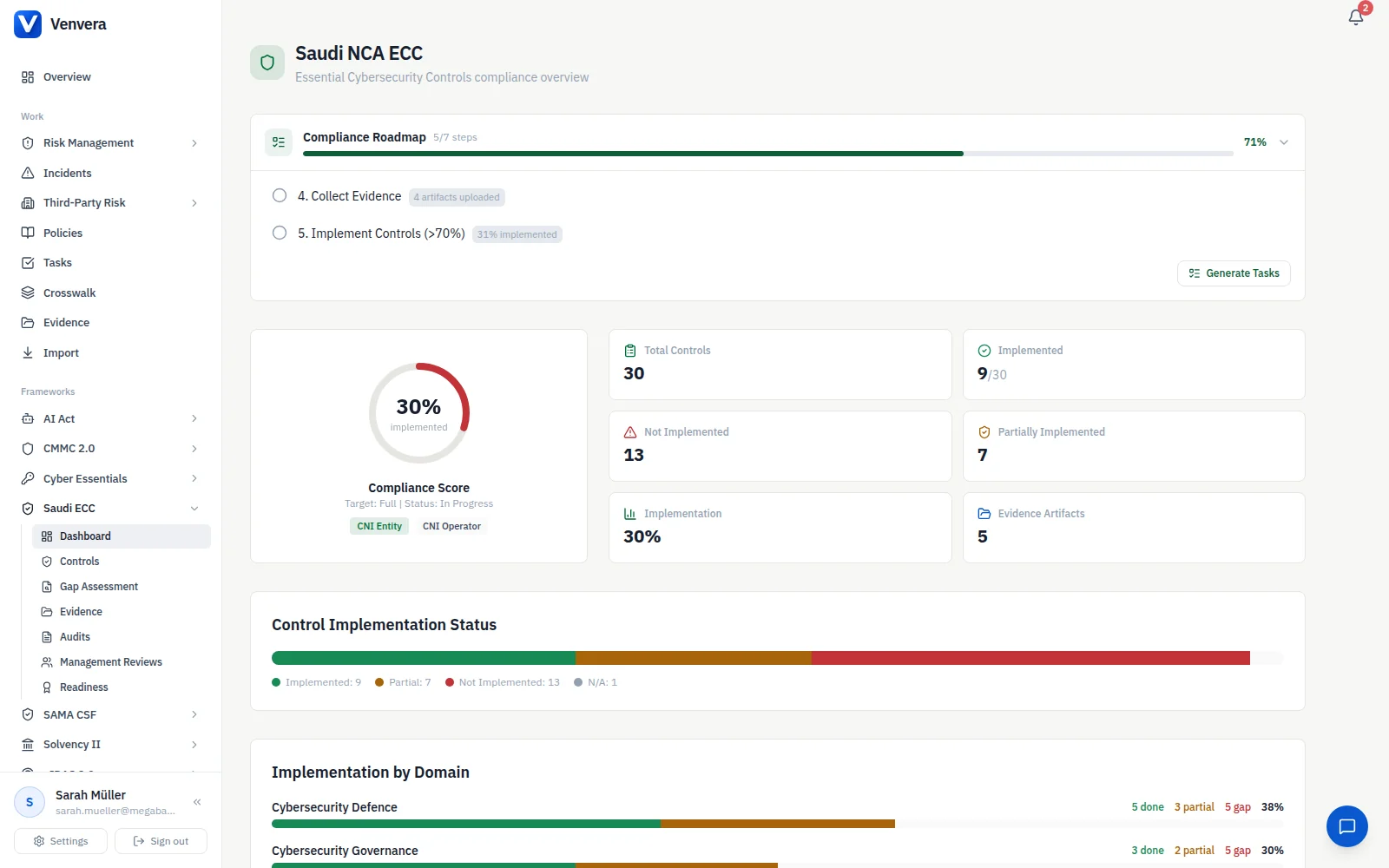Expand the AI Act framework chevron

tap(194, 418)
